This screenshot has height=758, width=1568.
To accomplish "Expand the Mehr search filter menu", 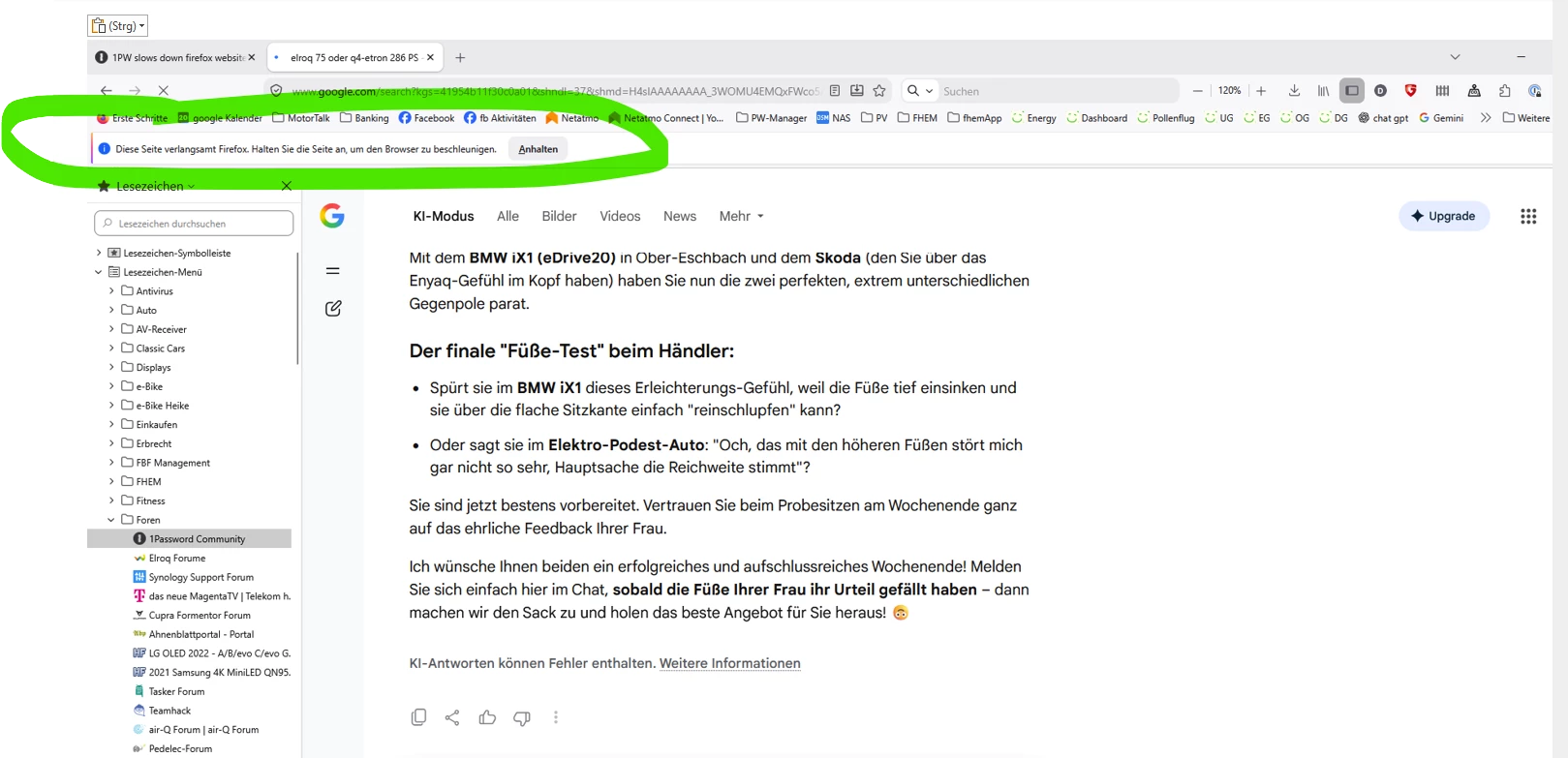I will pyautogui.click(x=741, y=216).
